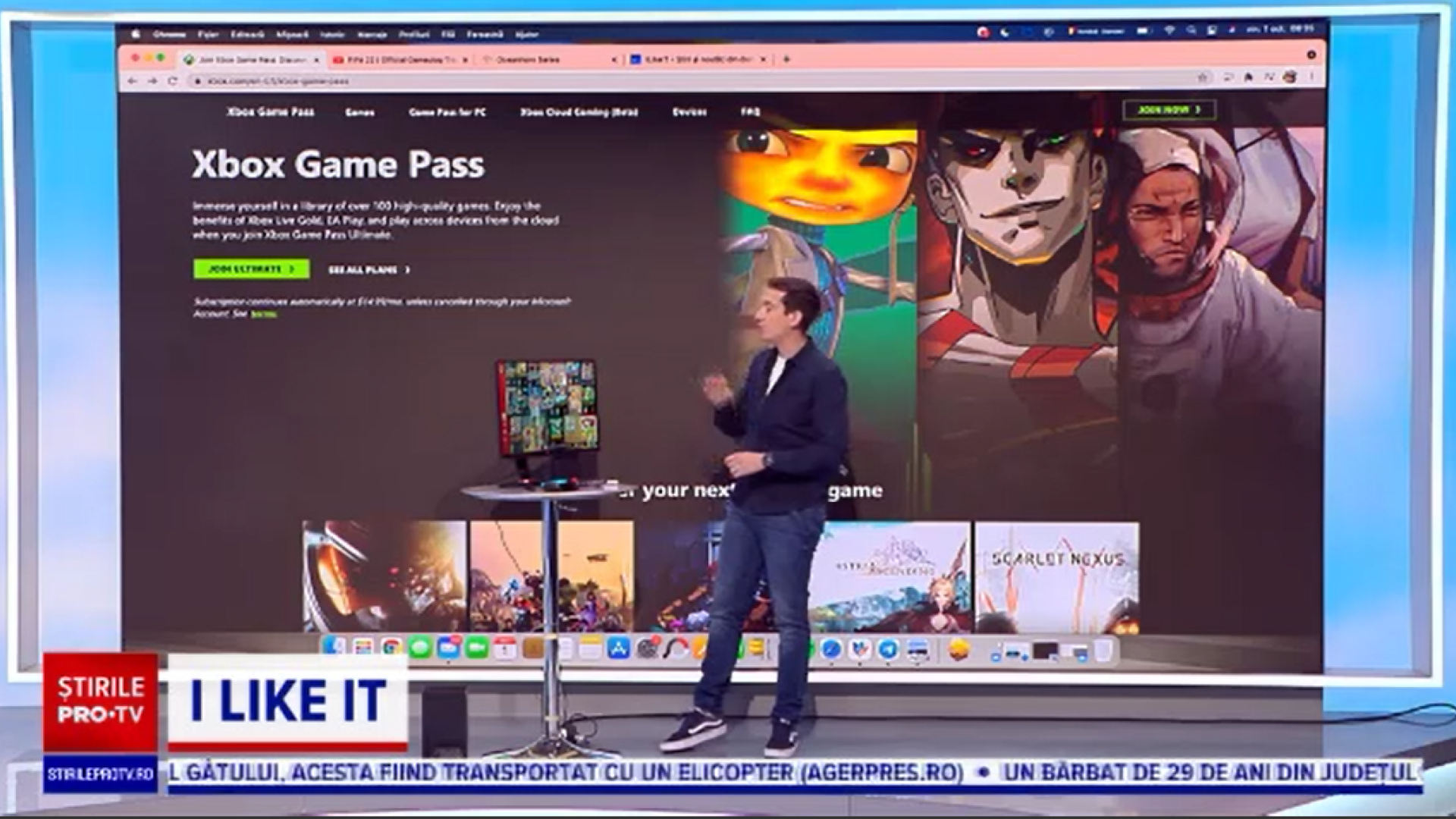Image resolution: width=1456 pixels, height=819 pixels.
Task: Open FaceTime from the dock
Action: tap(477, 648)
